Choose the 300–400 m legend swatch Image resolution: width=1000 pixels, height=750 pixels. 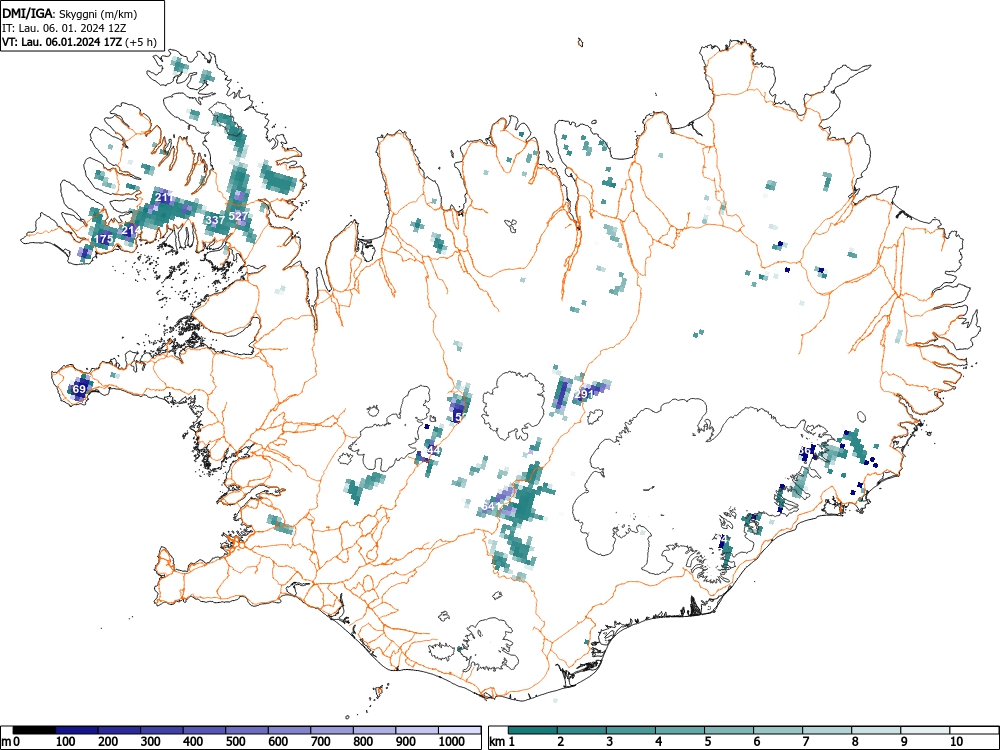pos(162,730)
